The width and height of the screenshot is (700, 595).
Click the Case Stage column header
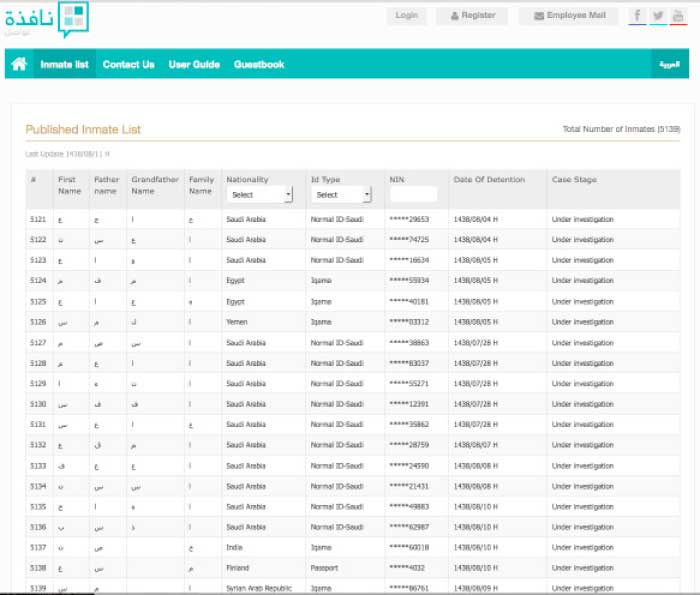(574, 179)
